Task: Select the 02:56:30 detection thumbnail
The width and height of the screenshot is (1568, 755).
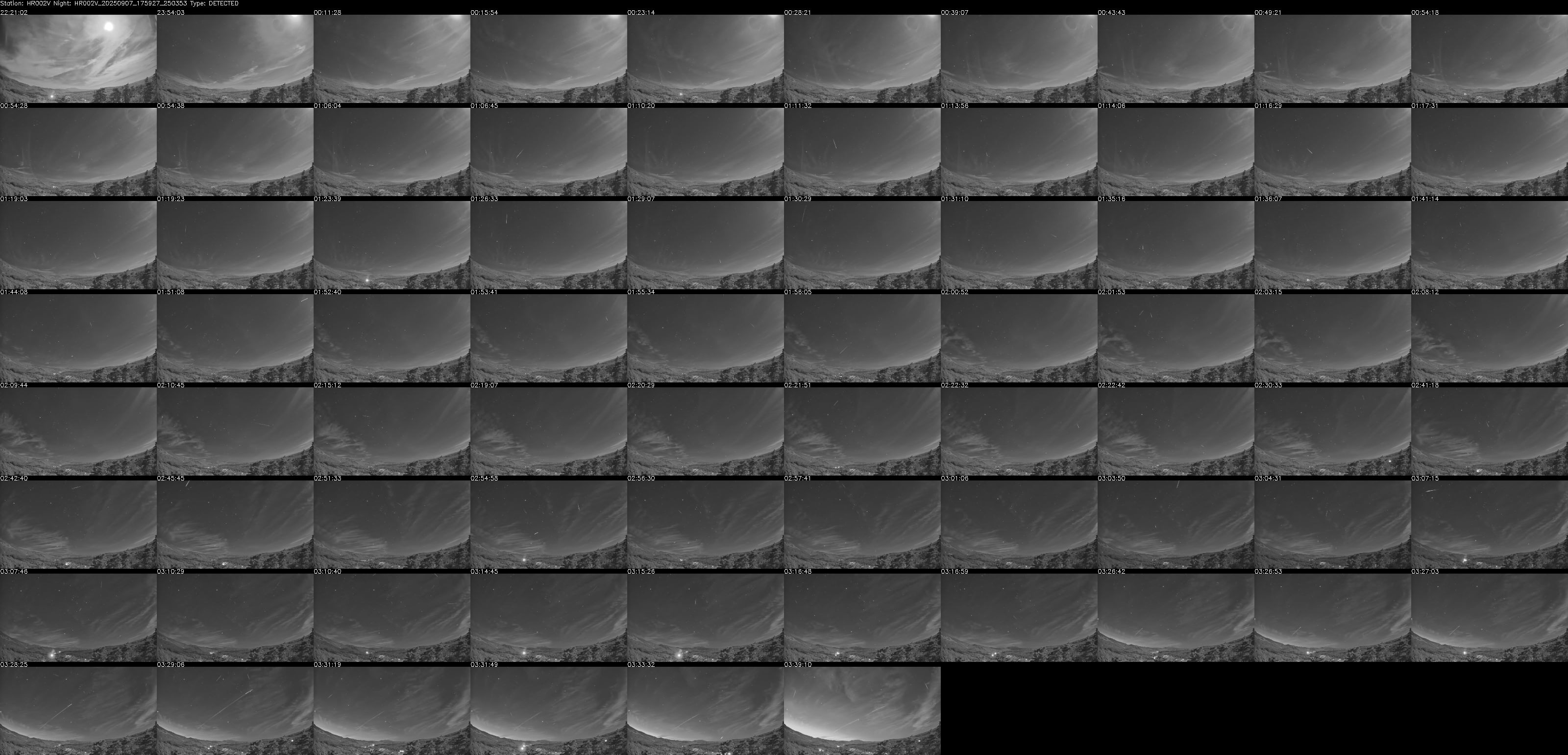Action: click(x=706, y=524)
